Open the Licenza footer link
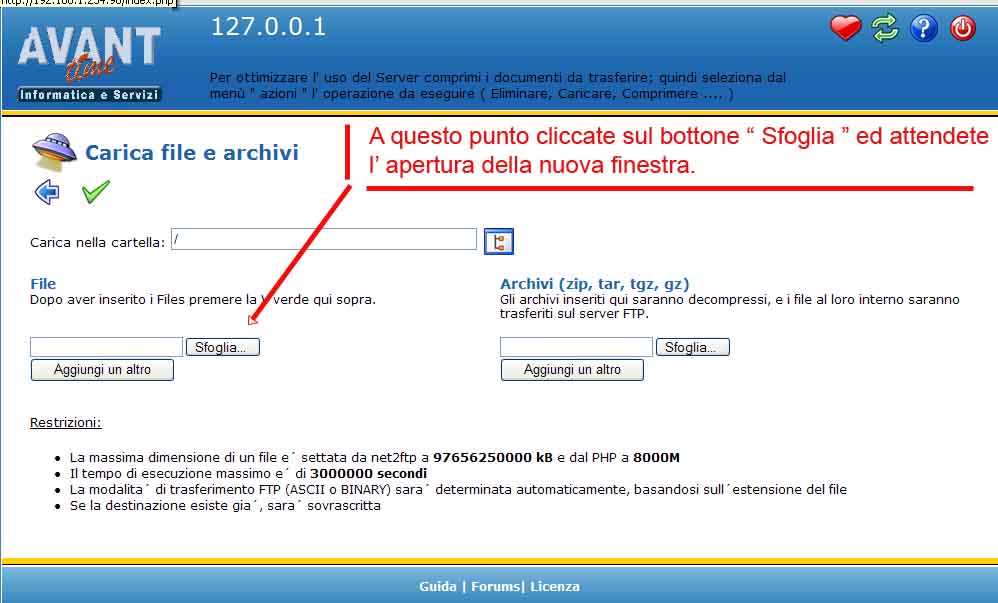This screenshot has height=603, width=998. [x=555, y=587]
